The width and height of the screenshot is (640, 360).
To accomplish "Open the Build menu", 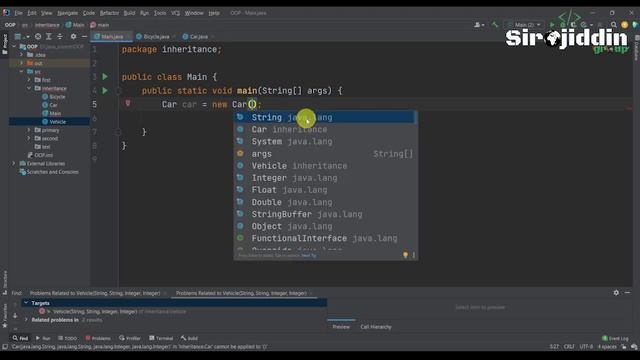I will [x=129, y=13].
